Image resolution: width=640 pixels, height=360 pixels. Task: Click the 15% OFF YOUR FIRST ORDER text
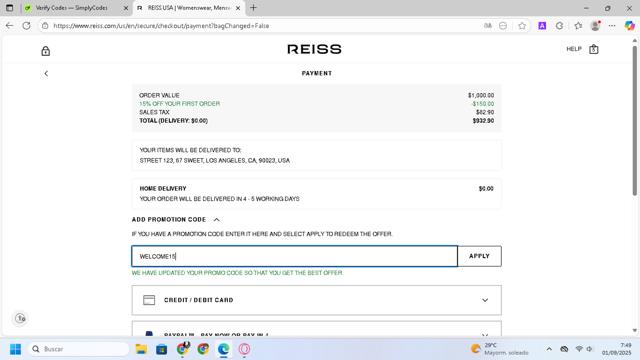pos(180,104)
